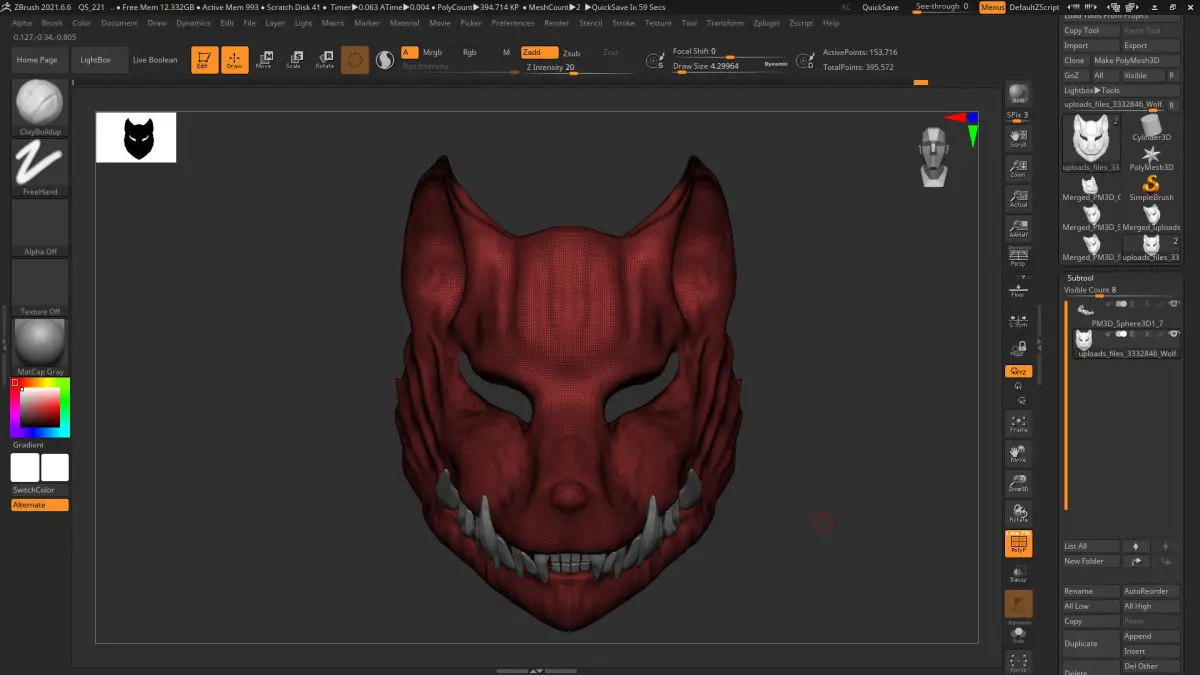Activate the Scale transform mode
The width and height of the screenshot is (1200, 675).
tap(293, 60)
